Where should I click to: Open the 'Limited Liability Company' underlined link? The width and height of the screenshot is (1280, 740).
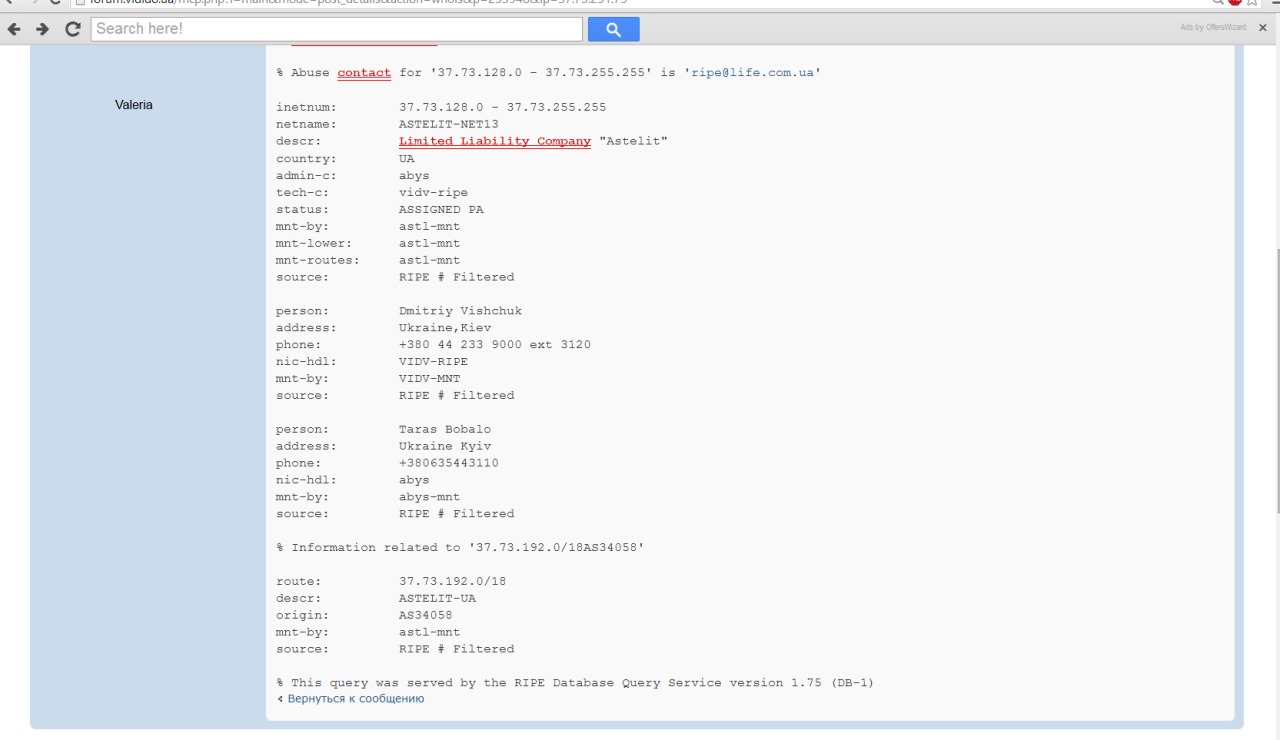494,141
